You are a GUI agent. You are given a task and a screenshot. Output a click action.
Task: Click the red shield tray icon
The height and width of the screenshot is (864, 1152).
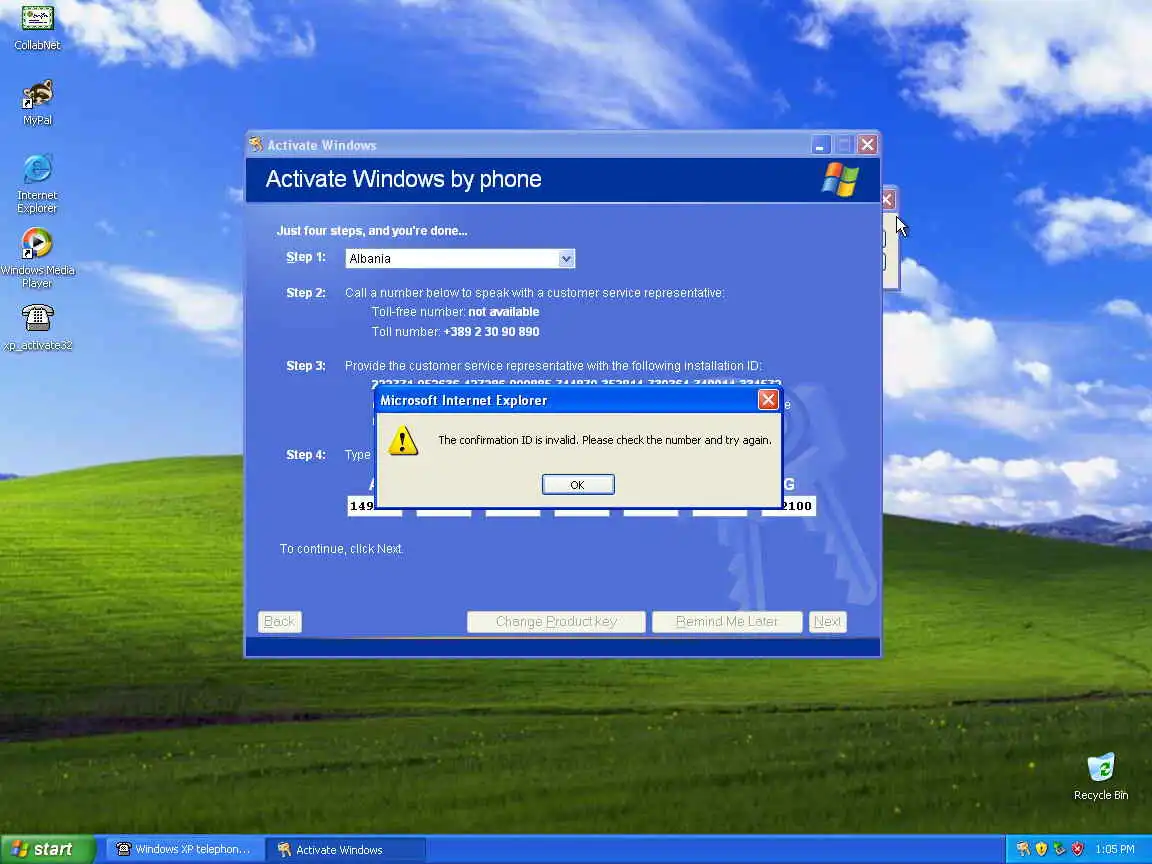1077,849
